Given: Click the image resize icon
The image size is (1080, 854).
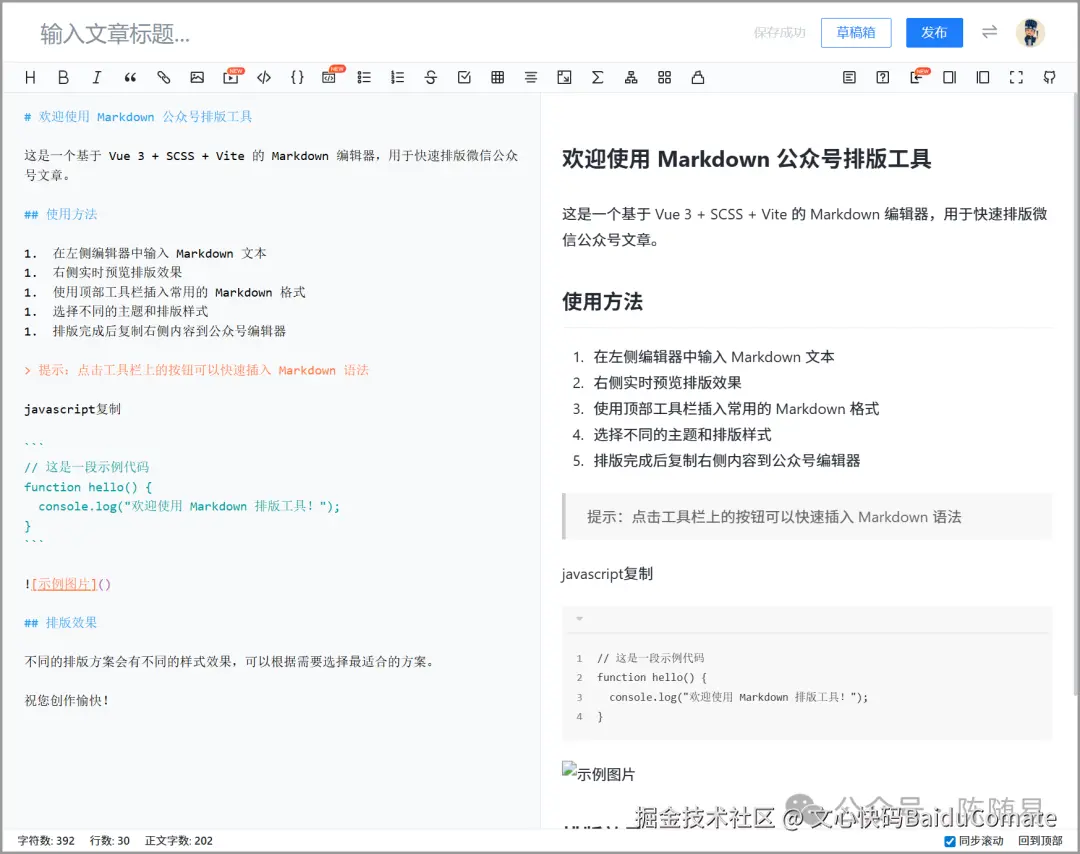Looking at the screenshot, I should click(565, 78).
